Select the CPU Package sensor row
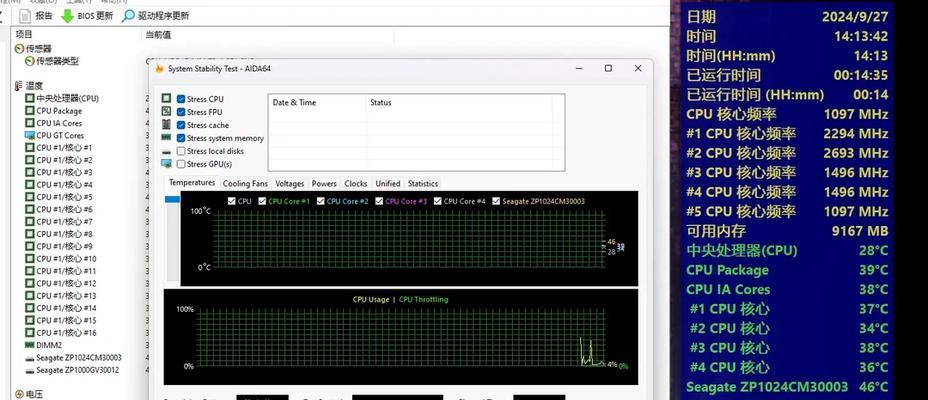928x400 pixels. tap(54, 111)
